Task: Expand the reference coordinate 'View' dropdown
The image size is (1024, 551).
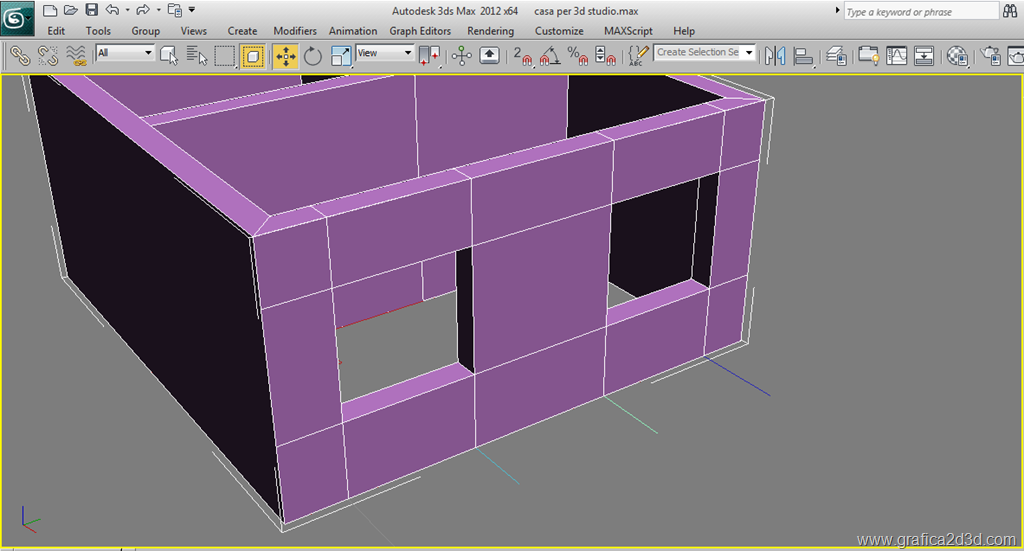Action: click(x=385, y=53)
